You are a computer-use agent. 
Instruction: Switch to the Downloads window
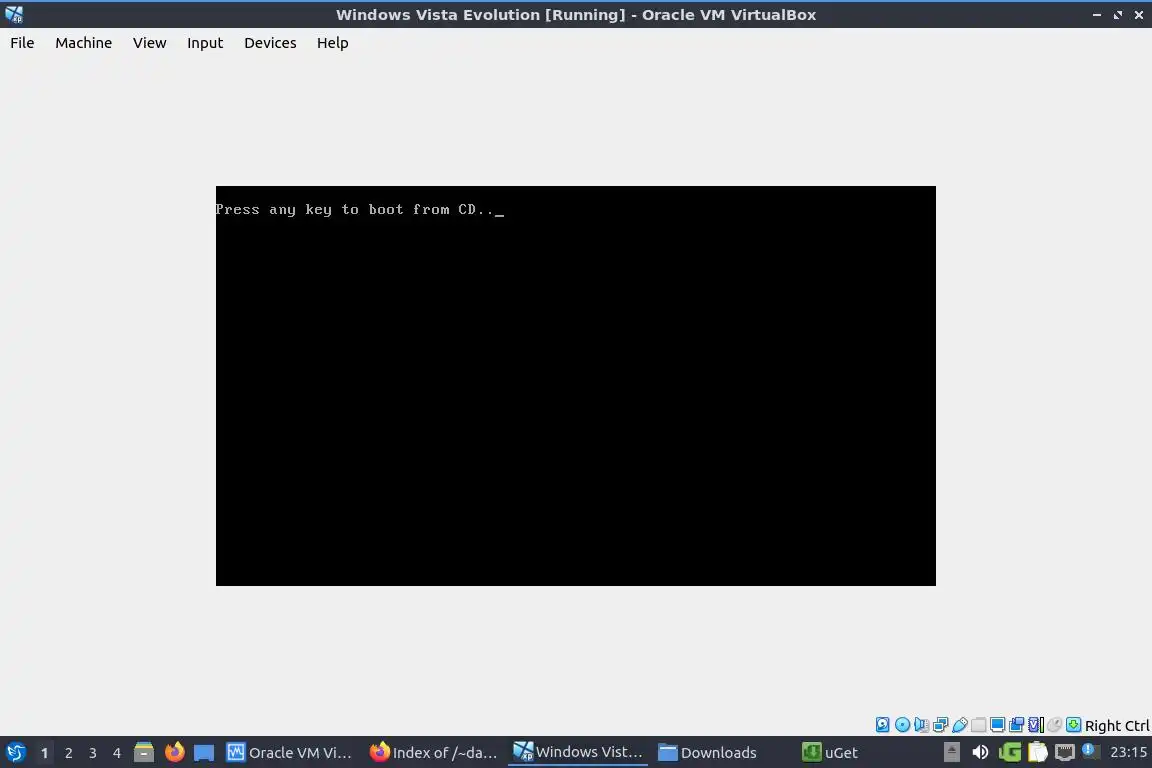[708, 753]
